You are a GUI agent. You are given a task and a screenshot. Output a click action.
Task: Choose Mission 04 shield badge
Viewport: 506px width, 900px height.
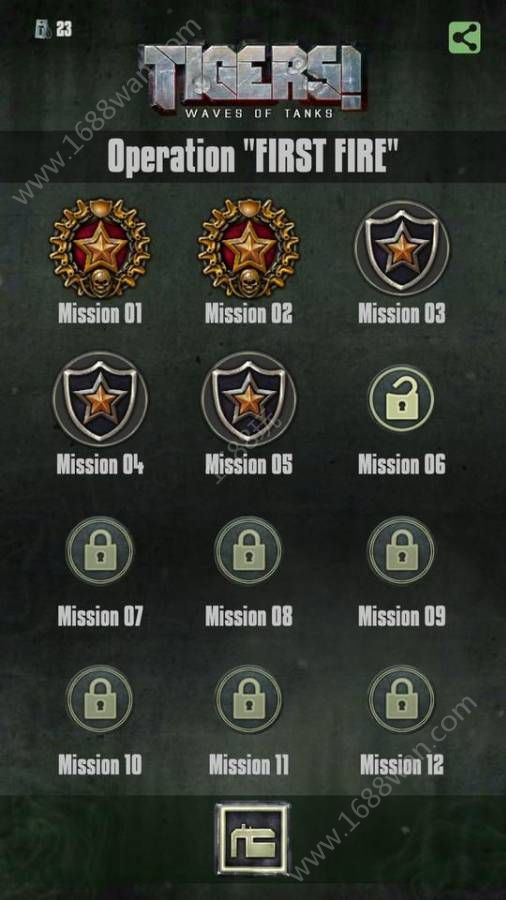pos(100,399)
